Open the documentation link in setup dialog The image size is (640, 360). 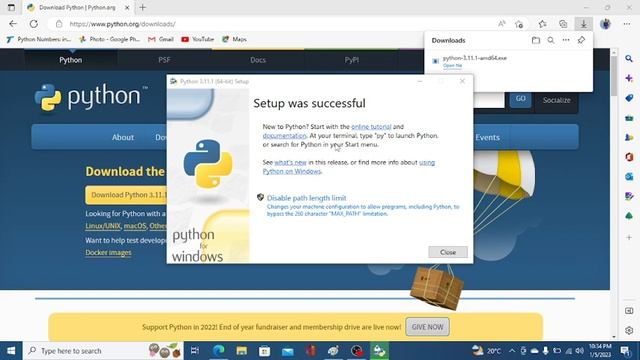pos(284,136)
